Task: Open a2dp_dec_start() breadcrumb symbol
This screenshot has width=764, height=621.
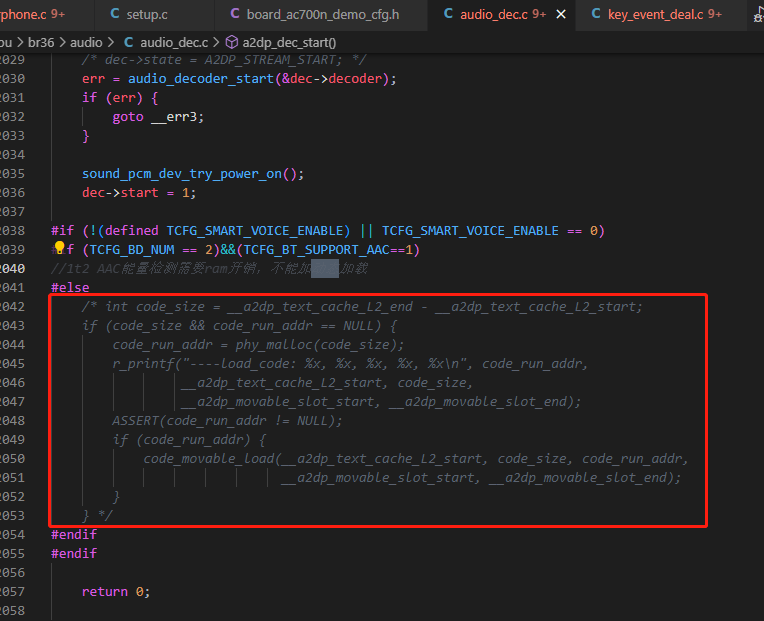Action: point(289,43)
